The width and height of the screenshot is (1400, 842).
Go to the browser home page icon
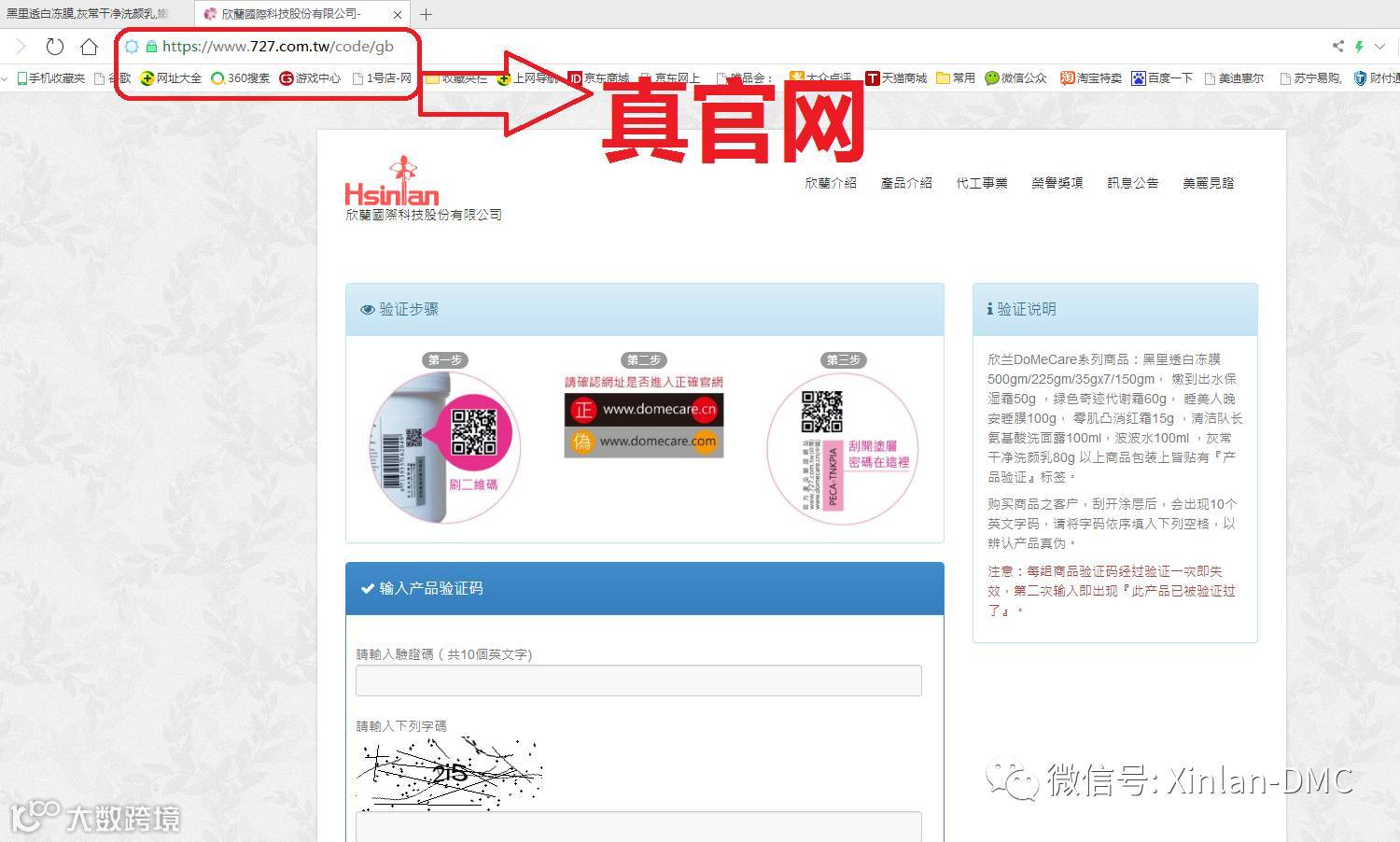click(x=89, y=47)
